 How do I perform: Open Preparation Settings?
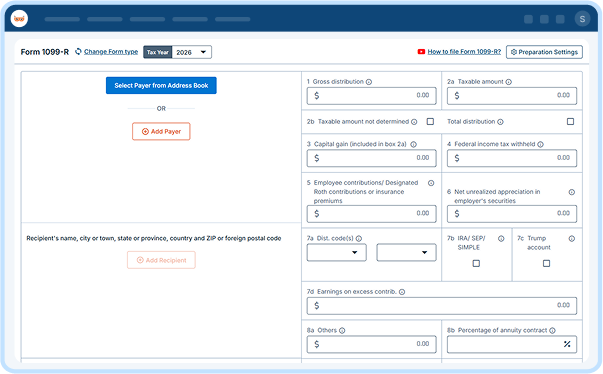coord(544,52)
